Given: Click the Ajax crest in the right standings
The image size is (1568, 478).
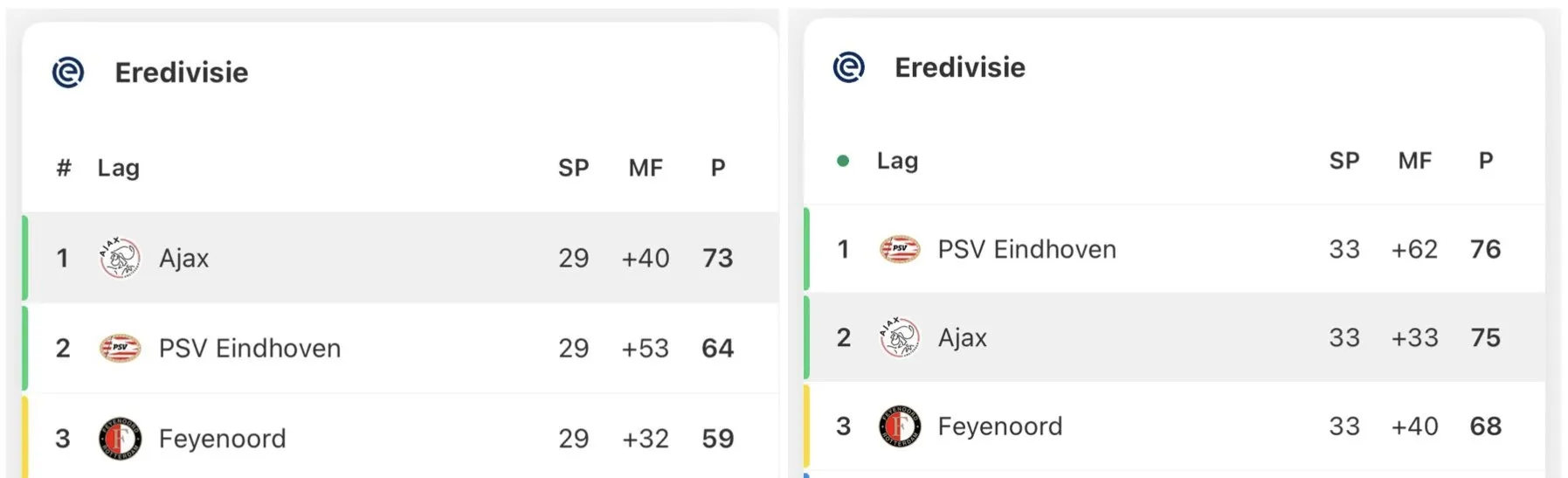Looking at the screenshot, I should click(x=900, y=337).
